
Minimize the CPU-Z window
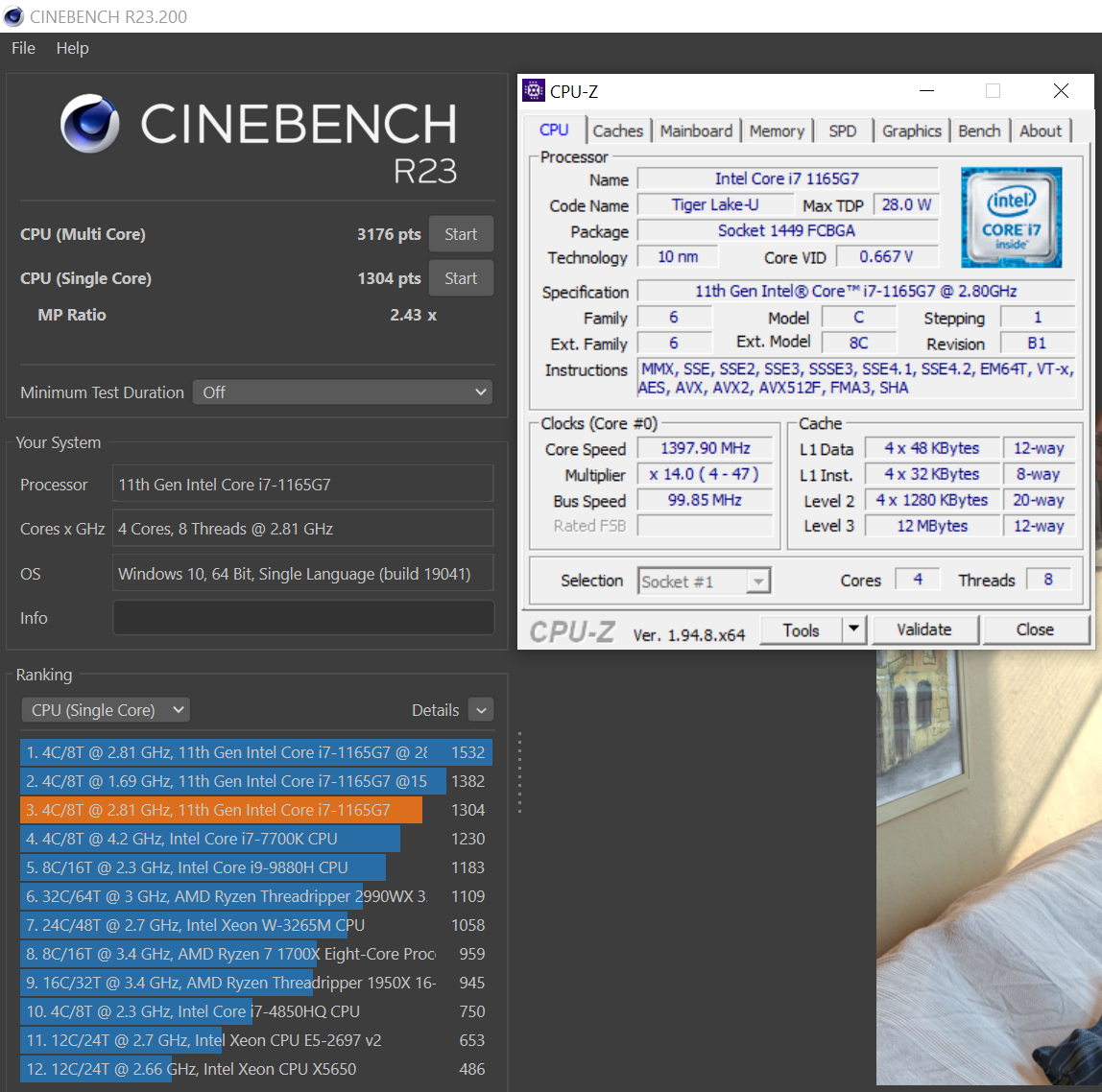927,90
